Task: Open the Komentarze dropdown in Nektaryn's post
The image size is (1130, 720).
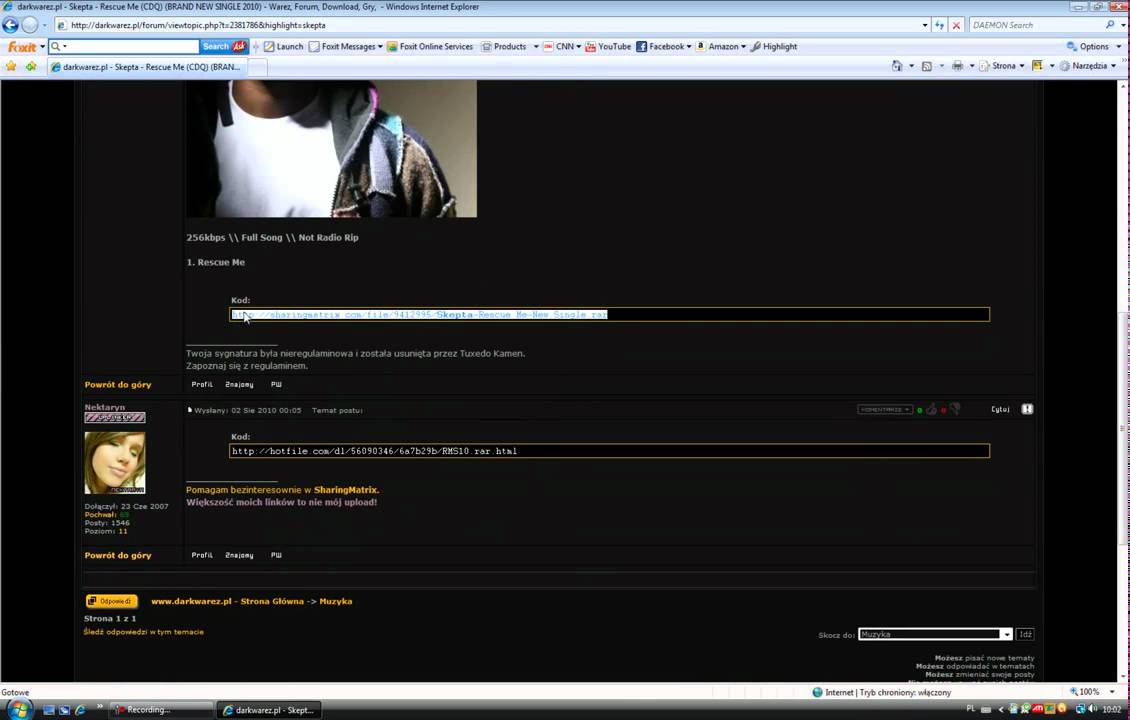Action: coord(885,409)
